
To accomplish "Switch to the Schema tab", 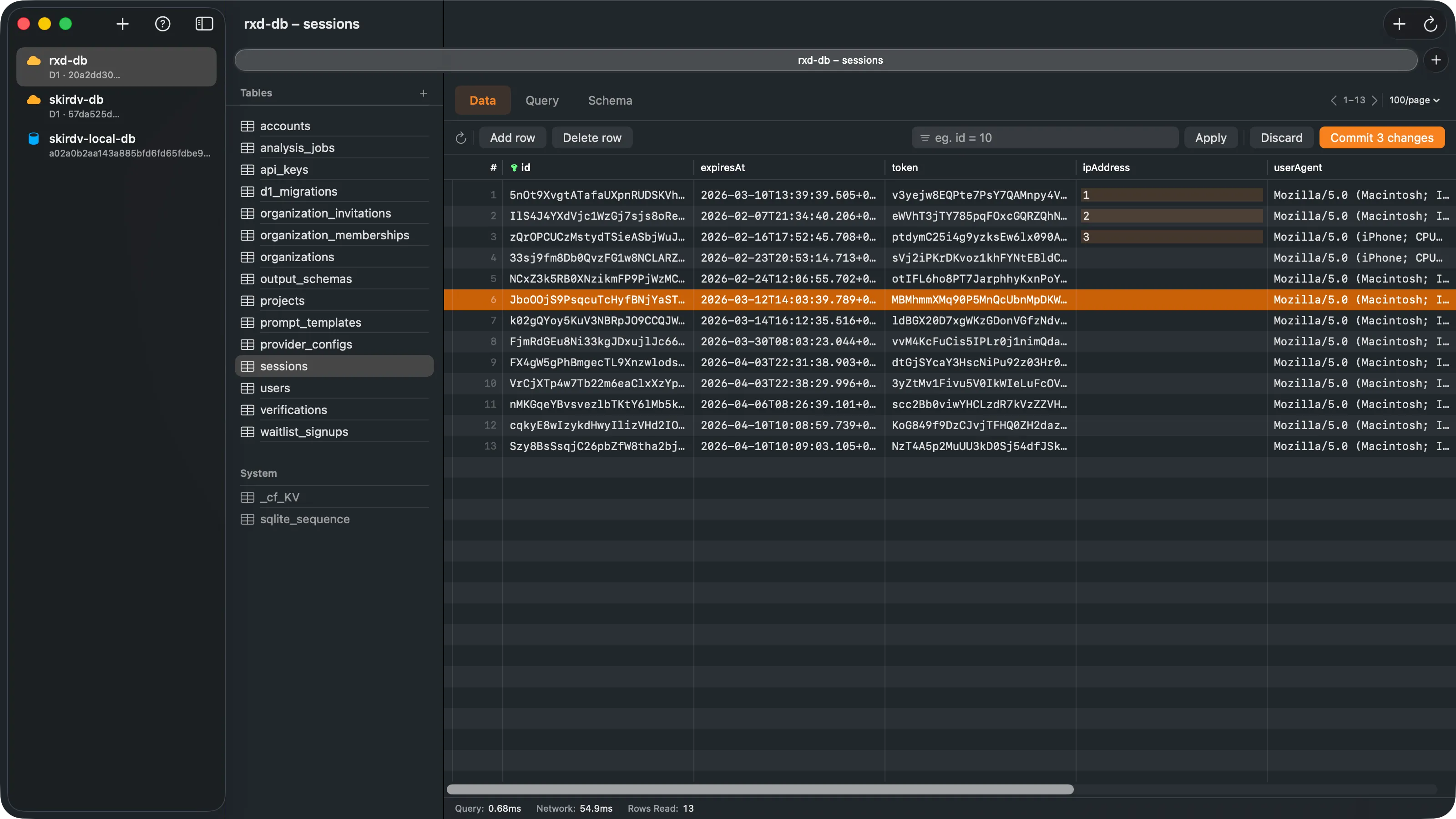I will tap(610, 100).
